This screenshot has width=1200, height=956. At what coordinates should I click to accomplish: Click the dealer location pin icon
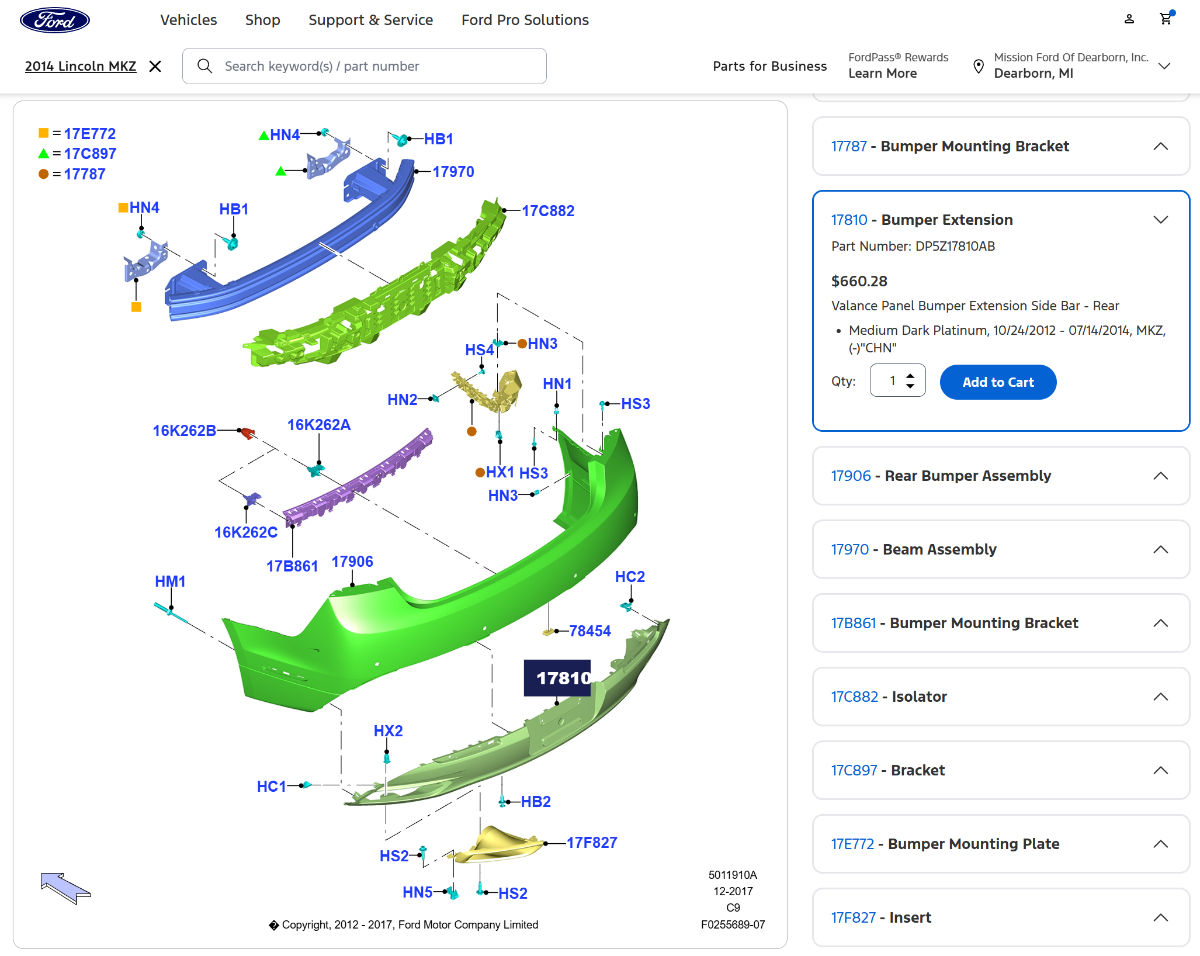pyautogui.click(x=979, y=66)
